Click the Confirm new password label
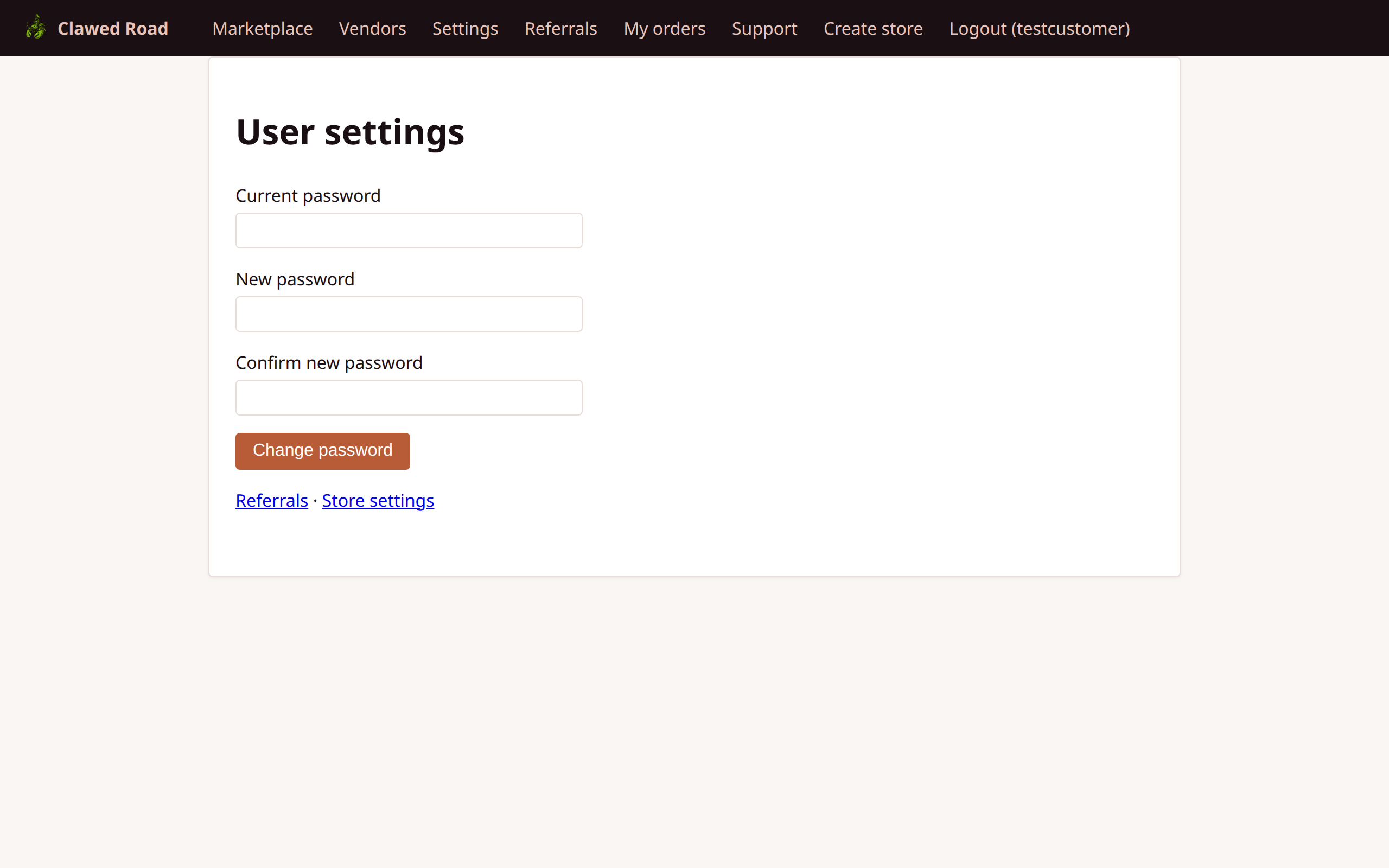Screen dimensions: 1389x868 (329, 362)
